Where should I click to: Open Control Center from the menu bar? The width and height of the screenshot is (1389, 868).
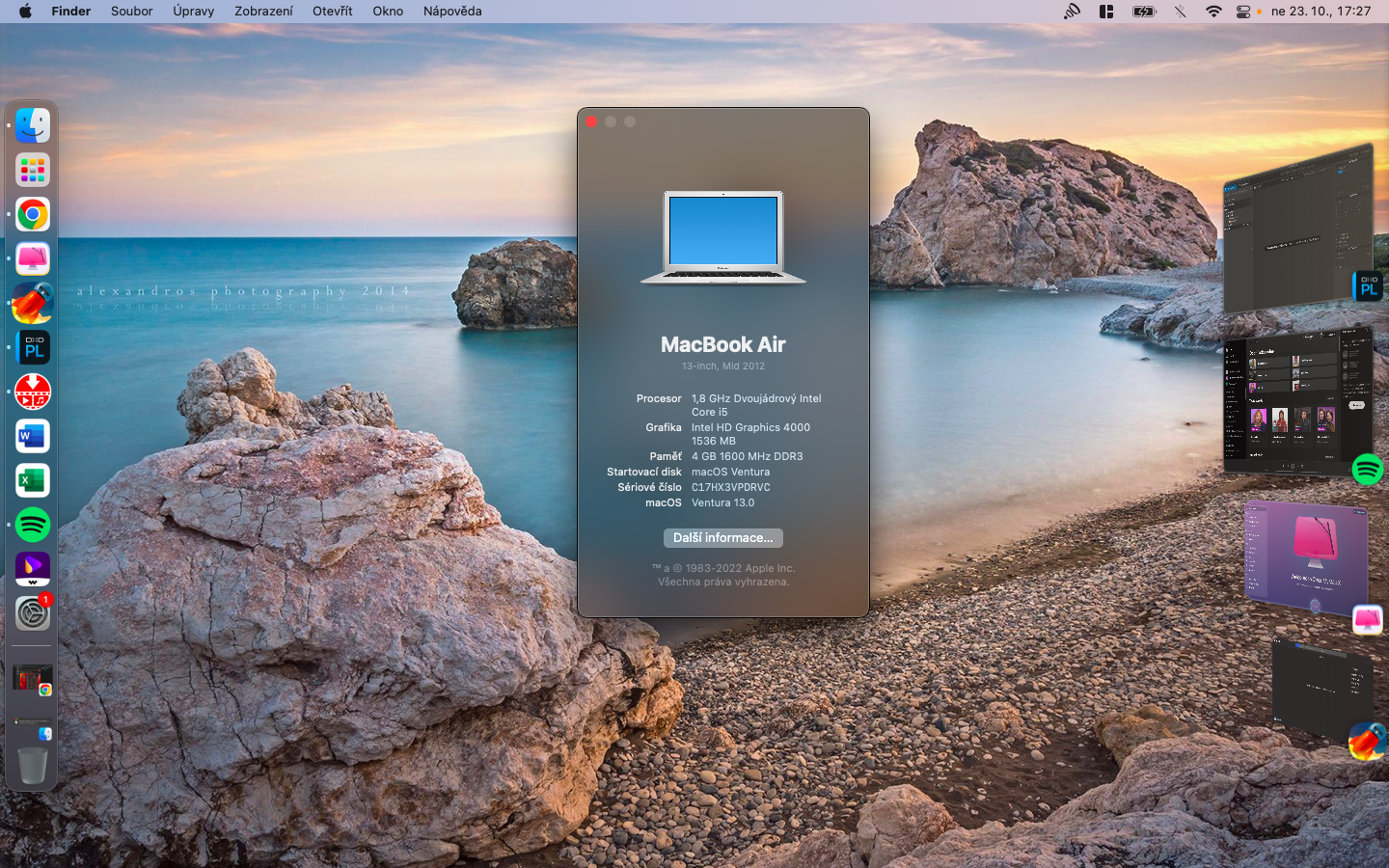1243,12
